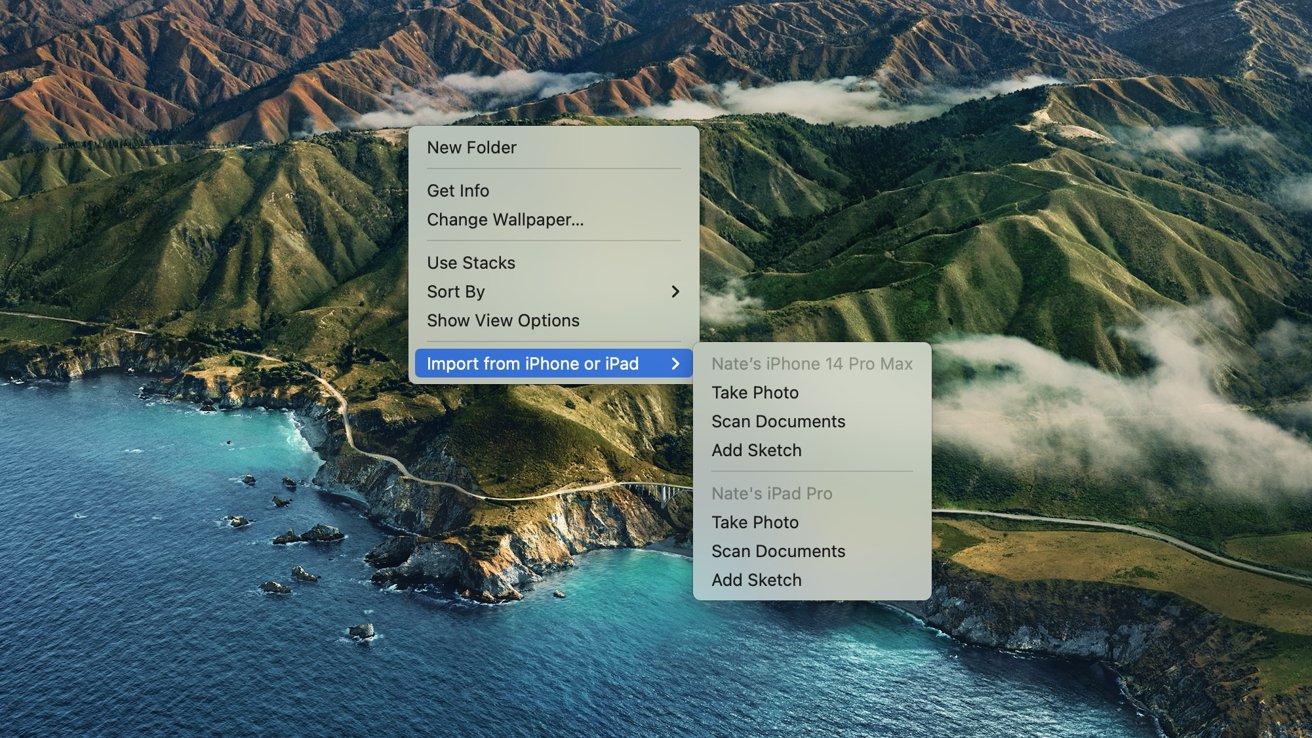
Task: Click the Nate's iPad Pro section header
Action: [x=771, y=493]
